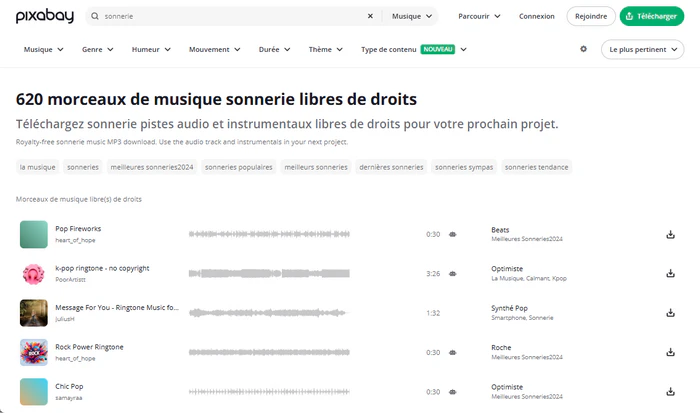Expand the Humeur filter
Viewport: 700px width, 413px height.
[x=151, y=49]
